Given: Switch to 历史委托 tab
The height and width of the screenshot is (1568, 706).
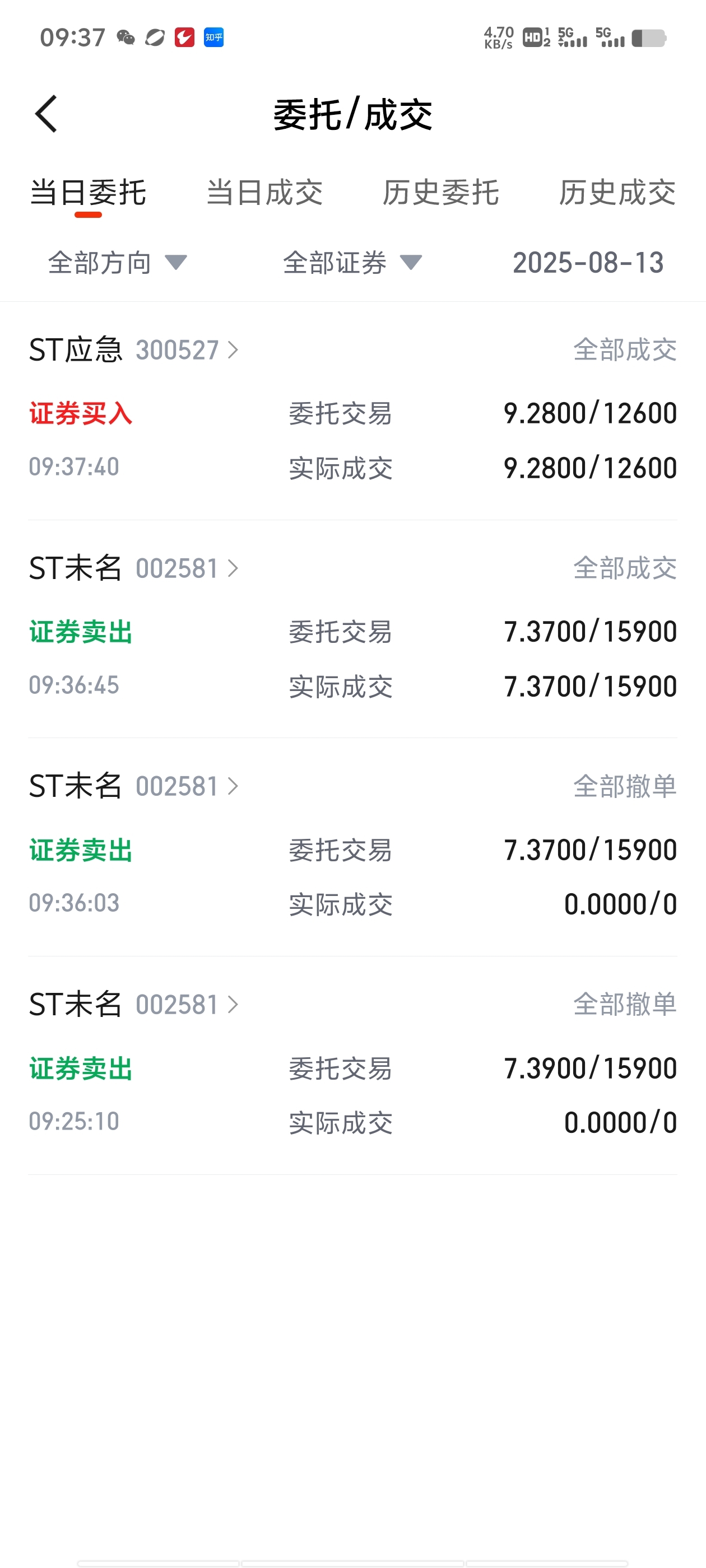Looking at the screenshot, I should tap(441, 193).
